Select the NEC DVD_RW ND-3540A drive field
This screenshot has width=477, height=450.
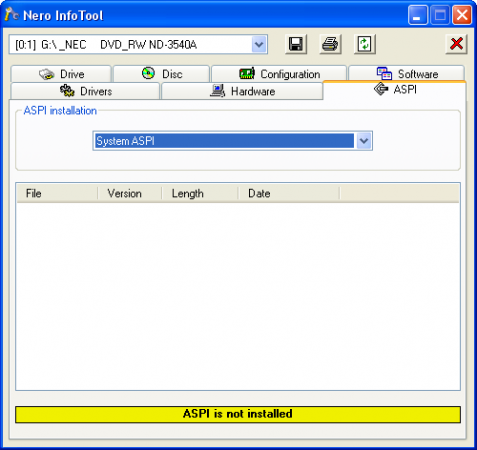pos(138,44)
